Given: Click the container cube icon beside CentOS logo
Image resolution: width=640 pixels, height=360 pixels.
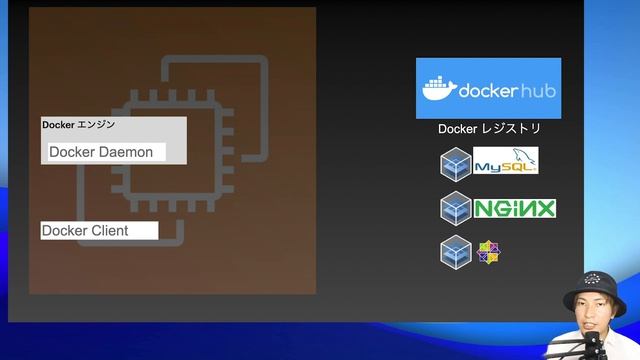Looking at the screenshot, I should coord(456,252).
